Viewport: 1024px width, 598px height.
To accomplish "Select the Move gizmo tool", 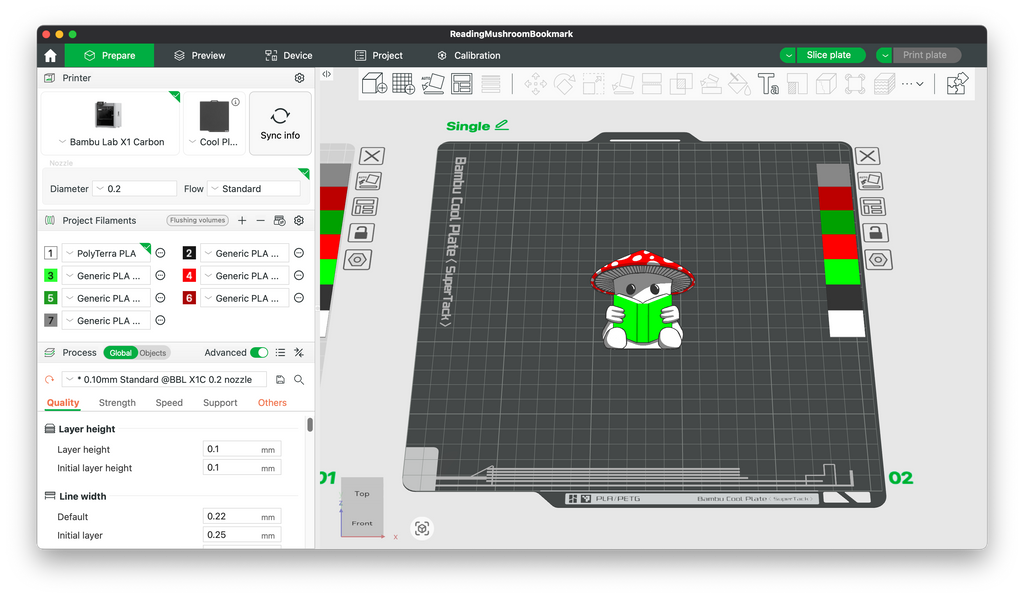I will click(536, 84).
